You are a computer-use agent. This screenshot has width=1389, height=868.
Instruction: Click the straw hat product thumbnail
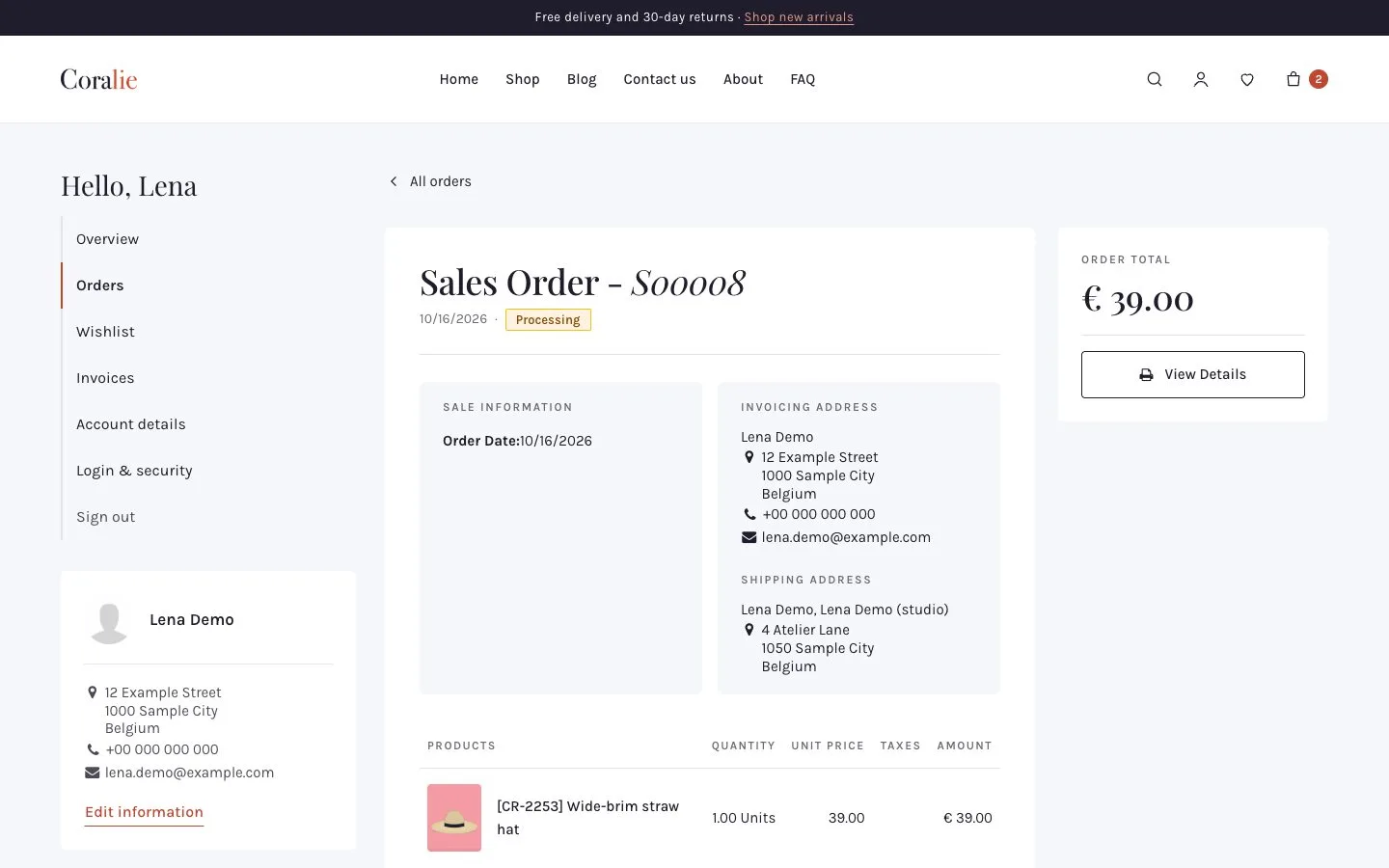454,818
